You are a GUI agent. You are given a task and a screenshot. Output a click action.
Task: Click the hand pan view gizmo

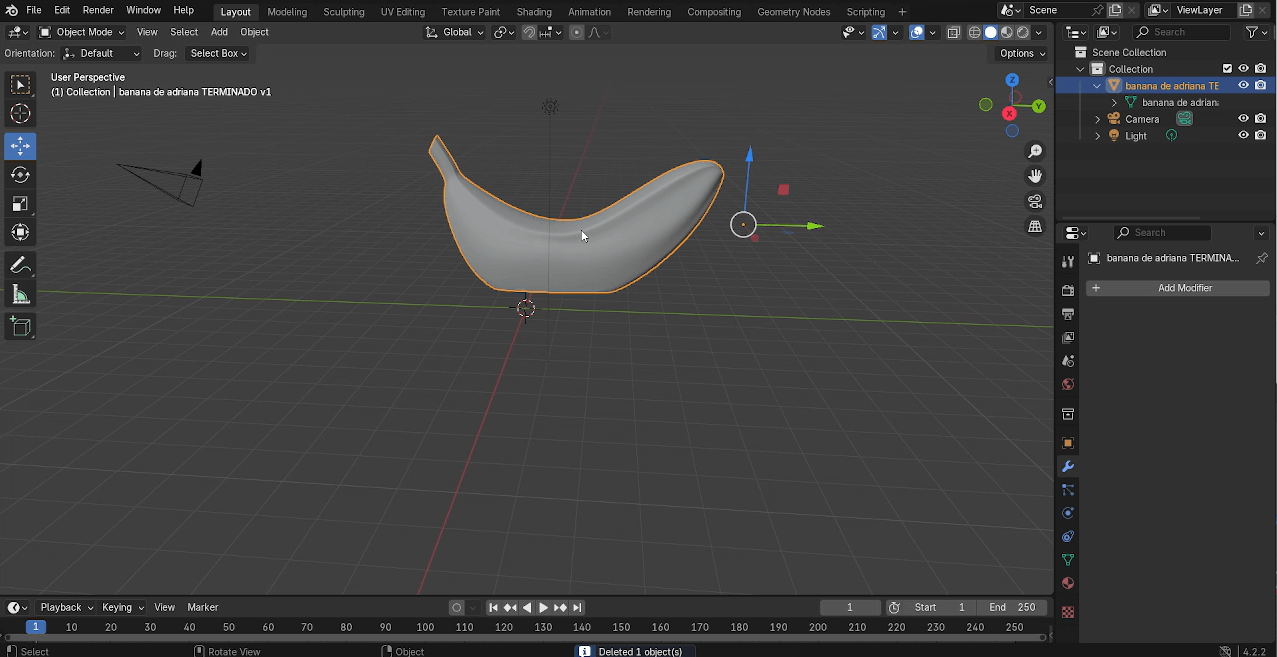coord(1035,176)
